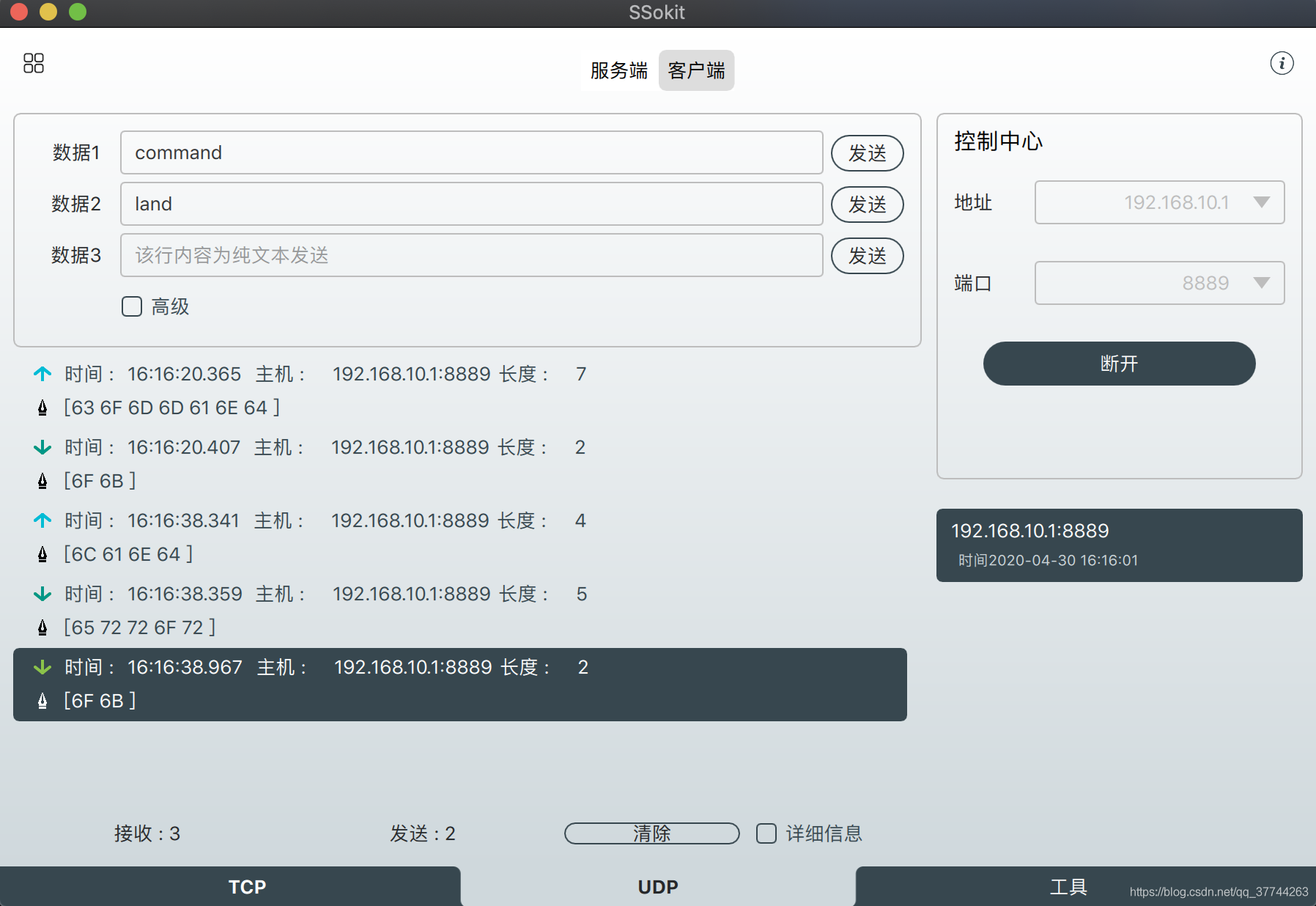Click the 控制中心 panel heading

click(x=998, y=141)
